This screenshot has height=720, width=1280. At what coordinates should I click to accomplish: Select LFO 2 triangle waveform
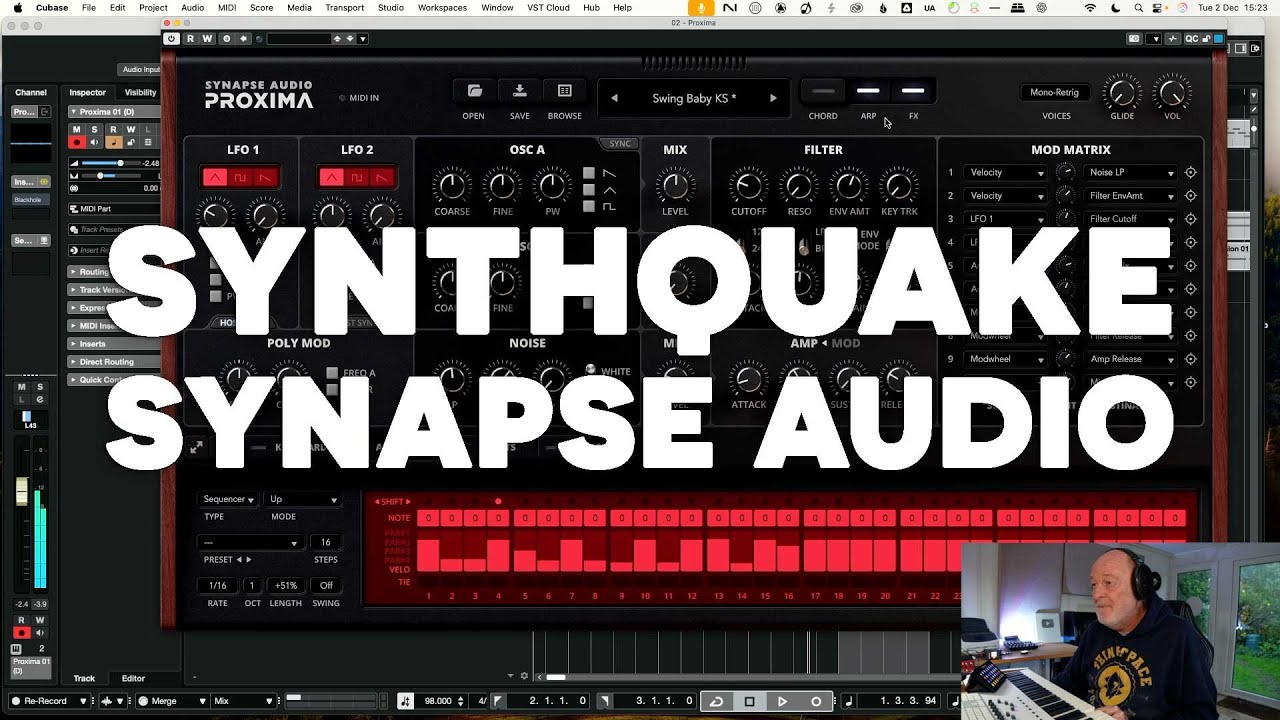click(331, 178)
